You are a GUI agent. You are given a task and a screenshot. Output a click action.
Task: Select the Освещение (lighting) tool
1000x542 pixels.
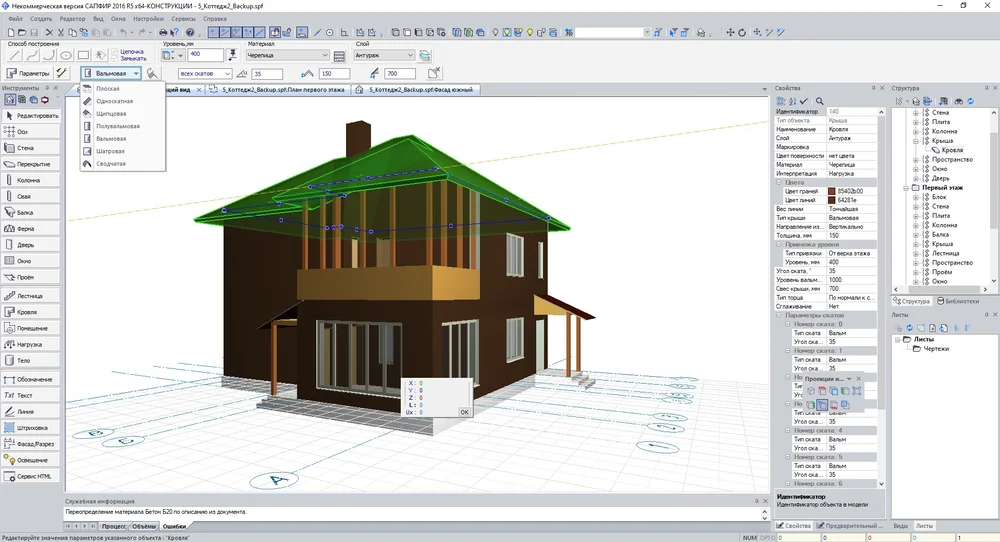[31, 460]
